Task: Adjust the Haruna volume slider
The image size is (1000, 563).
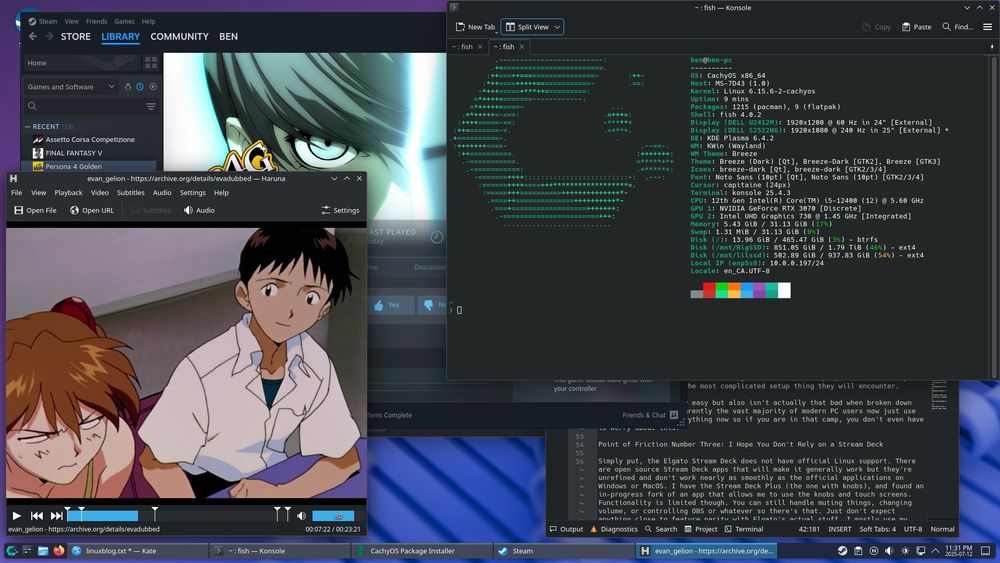Action: (x=333, y=515)
